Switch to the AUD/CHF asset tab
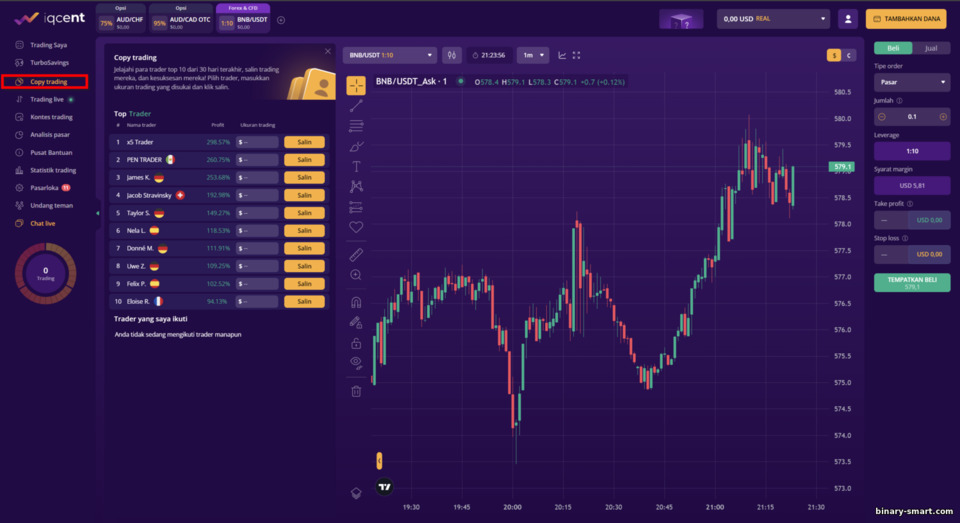Viewport: 960px width, 523px height. pos(121,19)
